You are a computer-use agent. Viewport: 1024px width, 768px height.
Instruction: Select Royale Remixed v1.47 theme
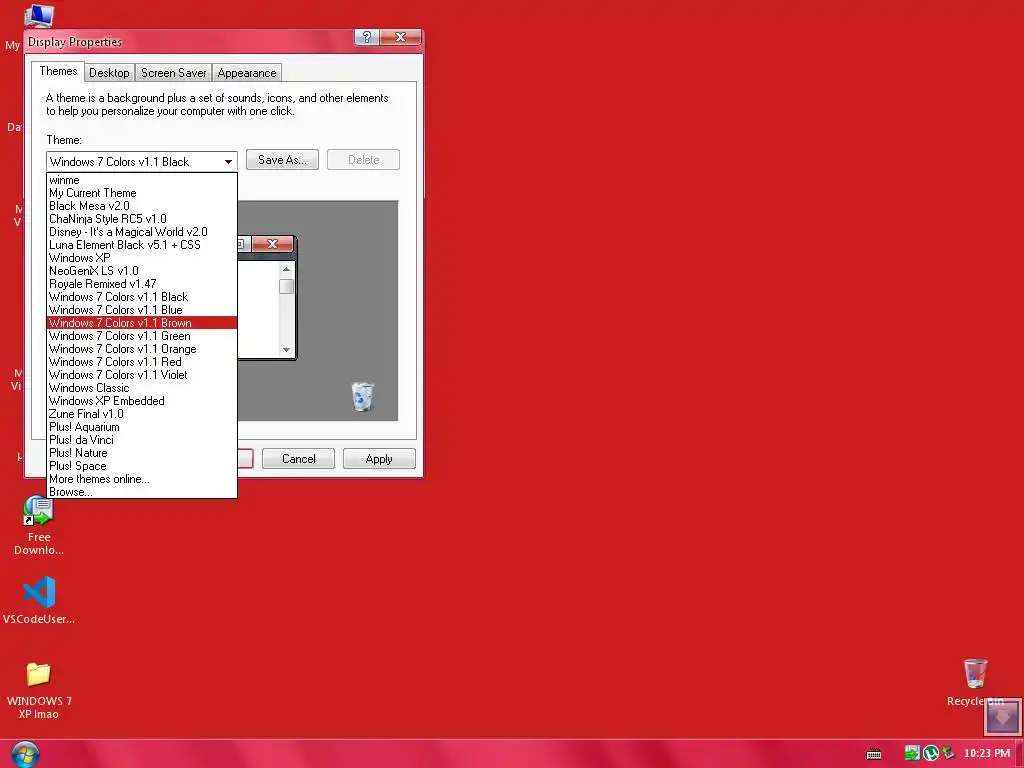142,284
